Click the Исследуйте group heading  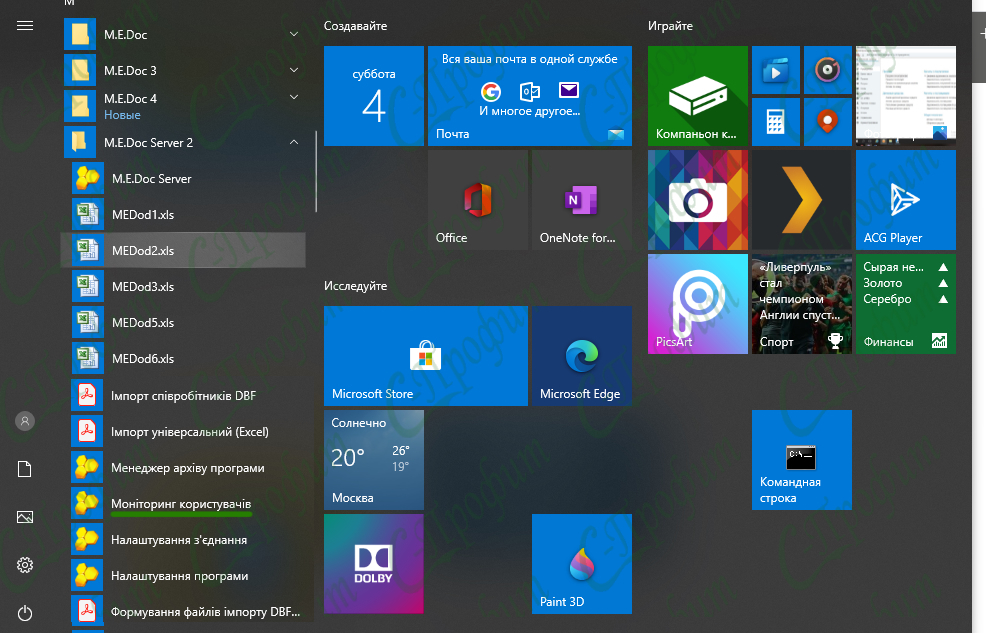coord(355,286)
